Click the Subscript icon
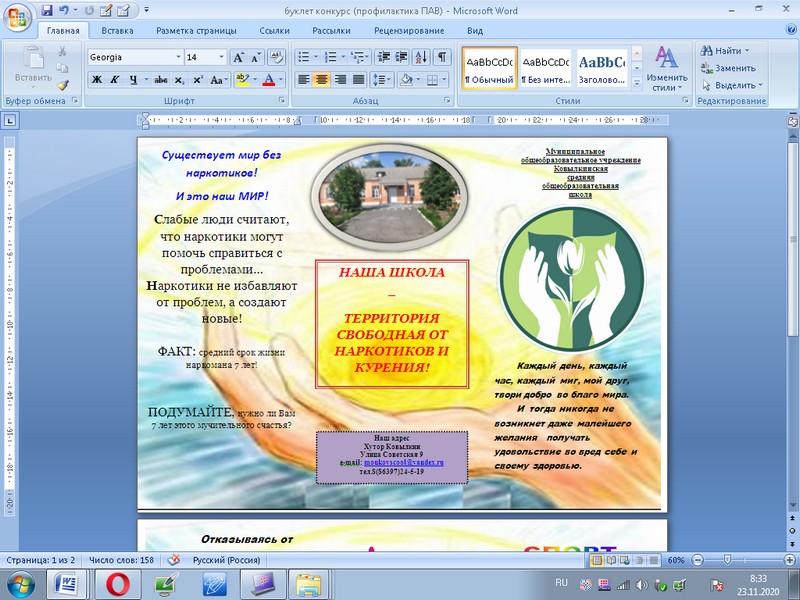This screenshot has height=600, width=800. pos(179,79)
